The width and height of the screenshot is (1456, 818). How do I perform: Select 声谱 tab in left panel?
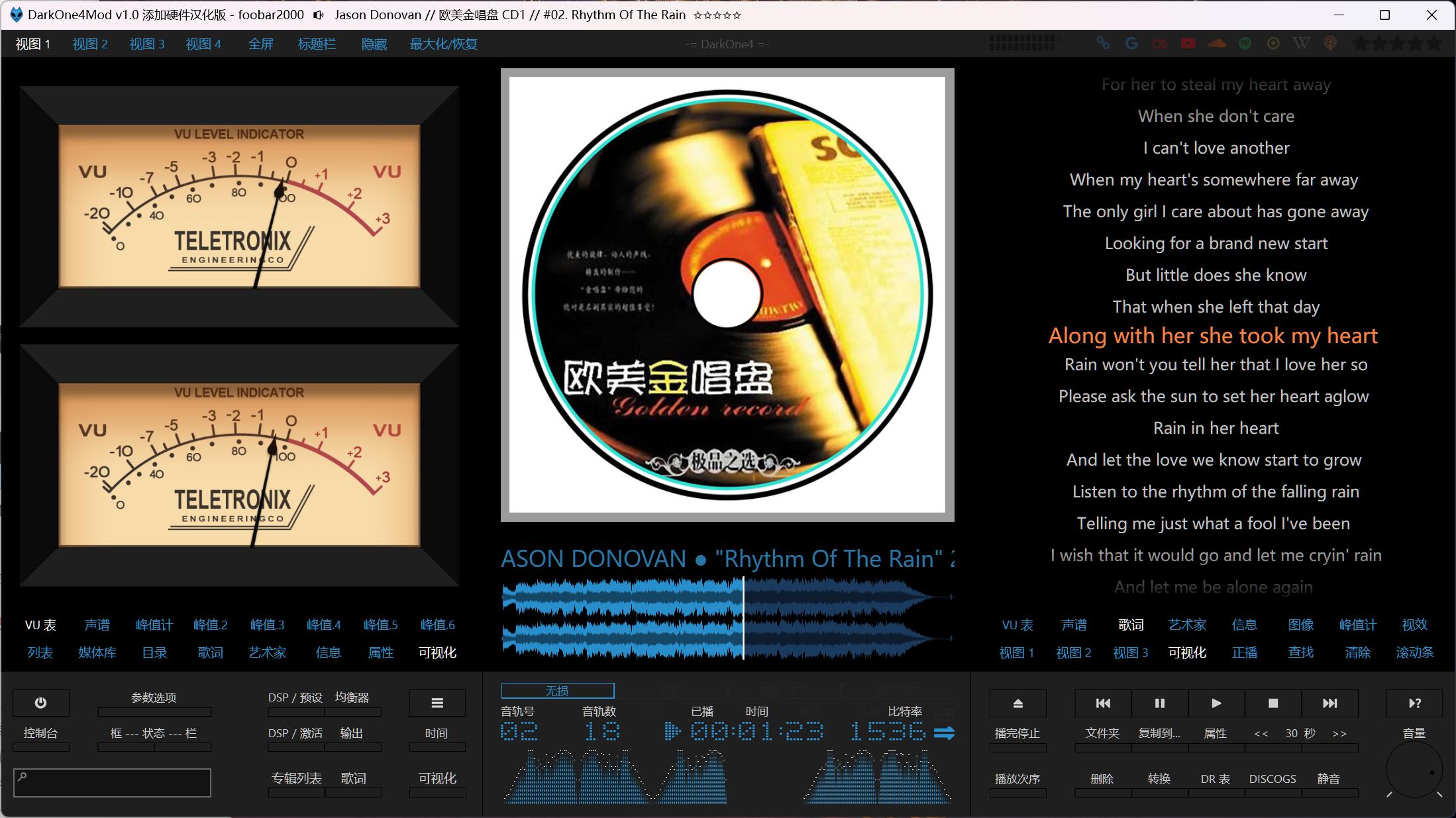97,625
